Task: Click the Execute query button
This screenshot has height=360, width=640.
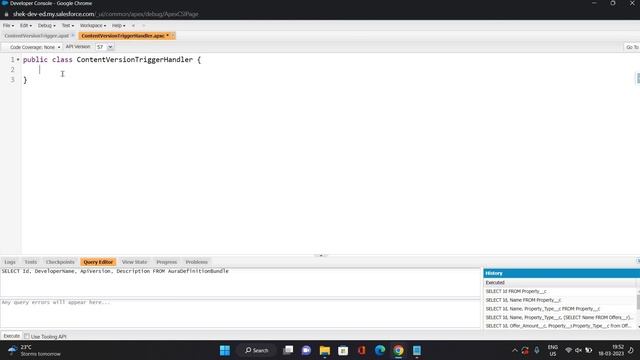Action: [11, 336]
